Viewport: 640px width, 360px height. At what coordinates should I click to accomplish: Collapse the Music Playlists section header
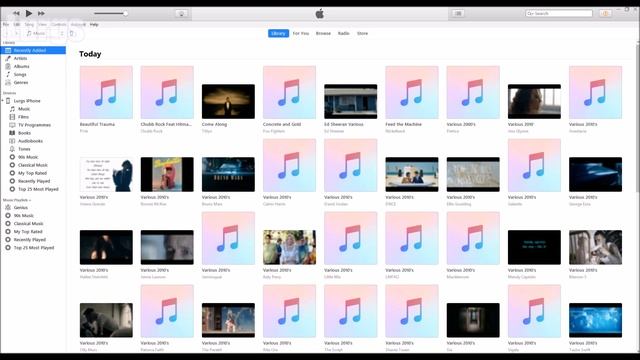coord(17,200)
